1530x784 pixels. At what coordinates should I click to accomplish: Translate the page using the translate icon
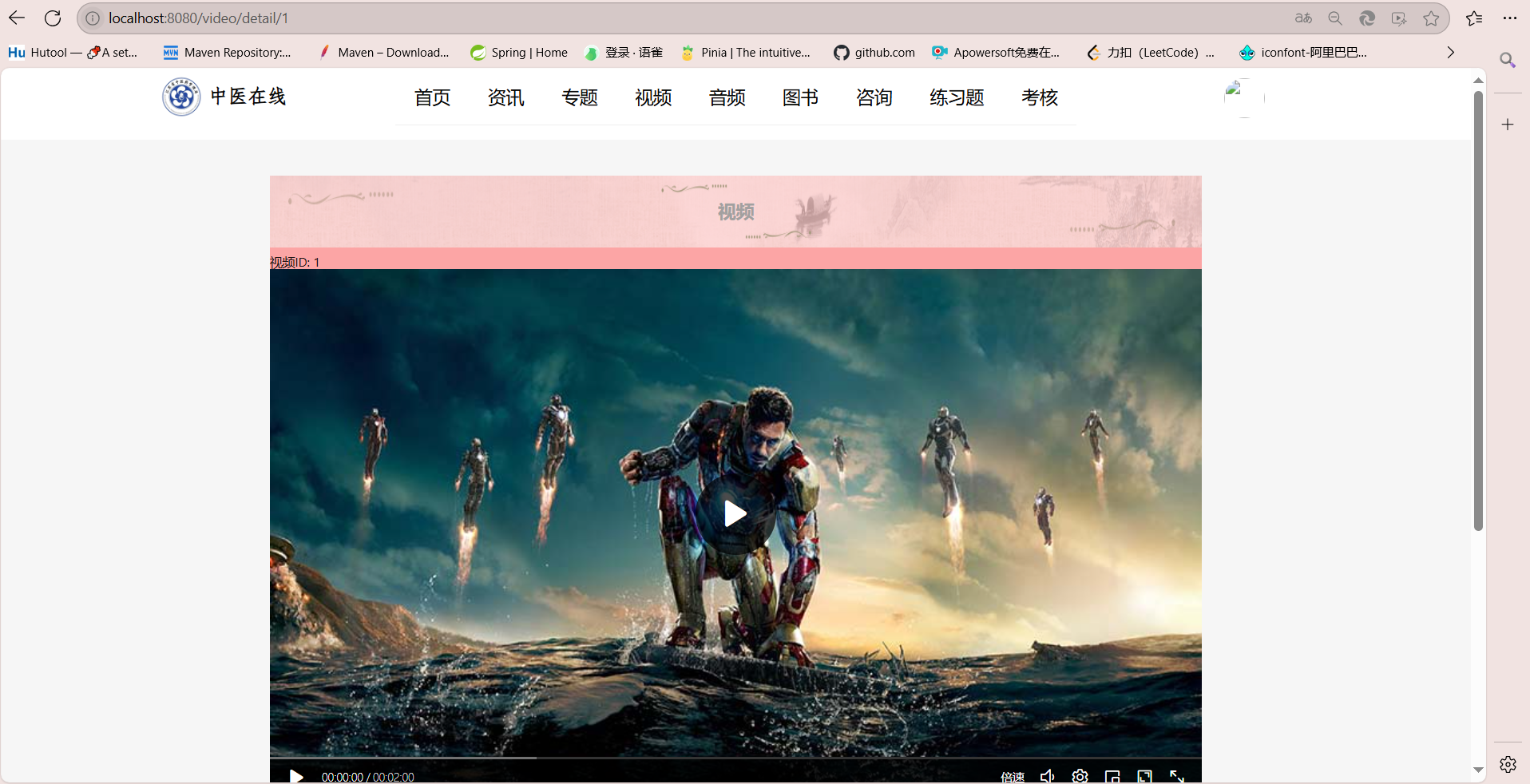click(x=1302, y=18)
